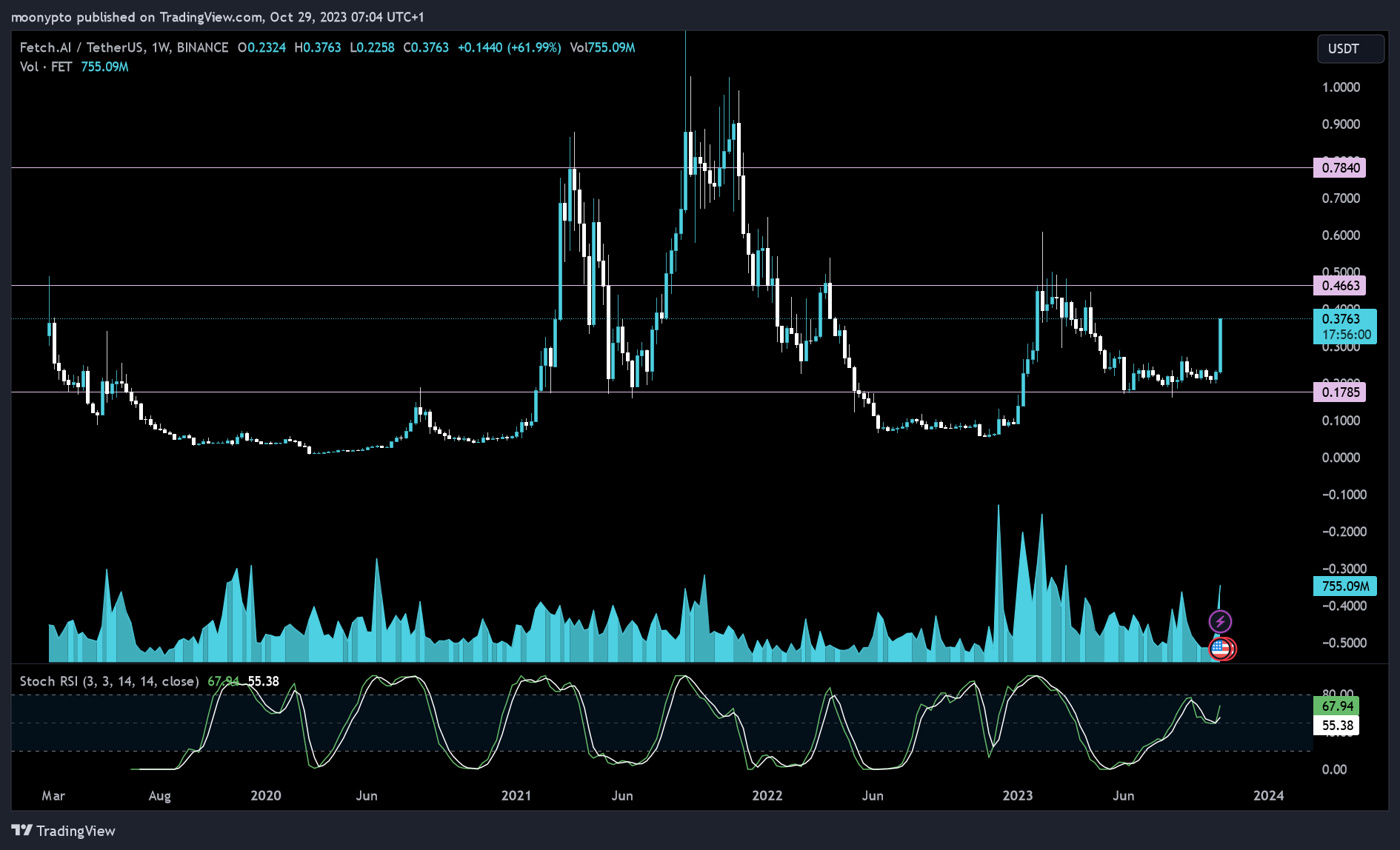The width and height of the screenshot is (1400, 850).
Task: Click the Mar label on time axis
Action: coord(53,795)
